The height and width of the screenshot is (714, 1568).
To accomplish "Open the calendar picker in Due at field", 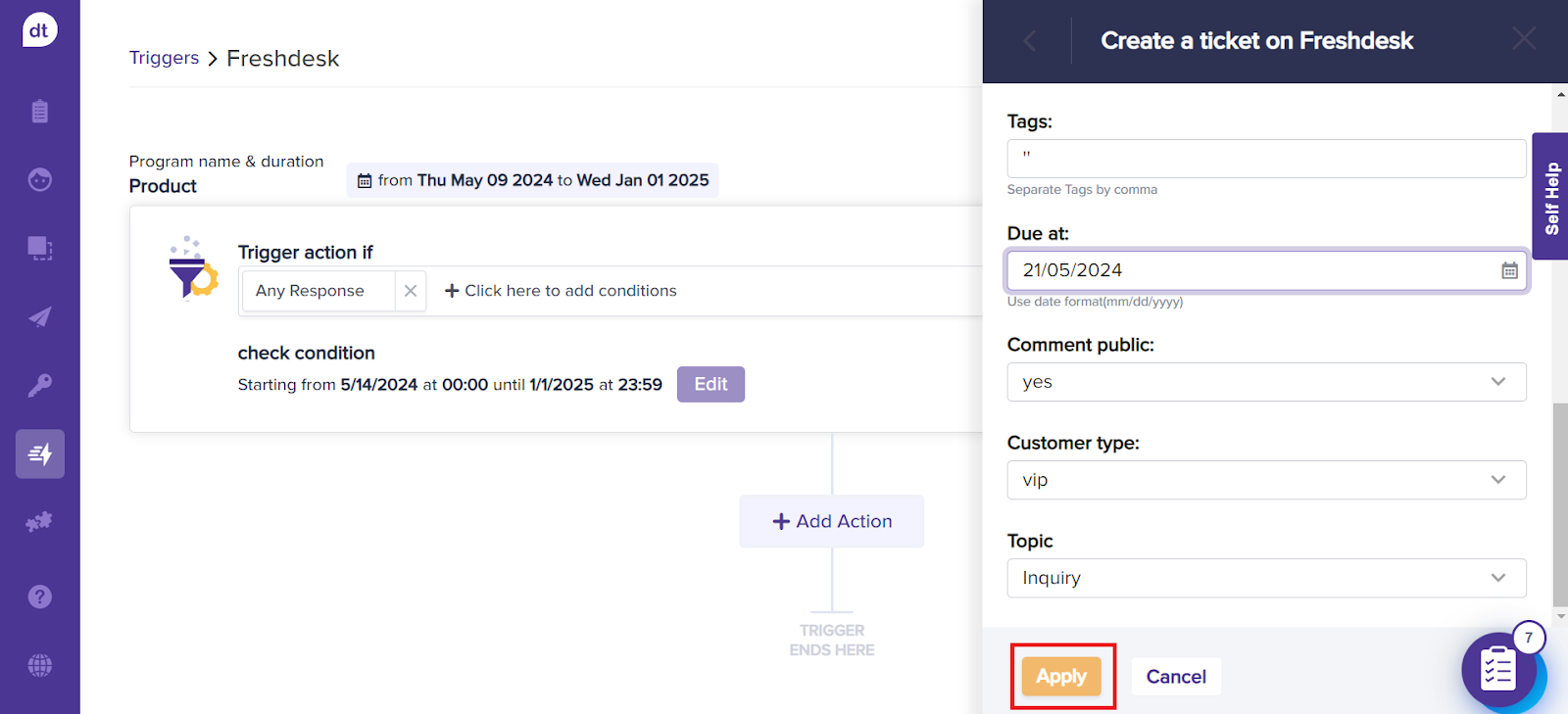I will (x=1509, y=271).
